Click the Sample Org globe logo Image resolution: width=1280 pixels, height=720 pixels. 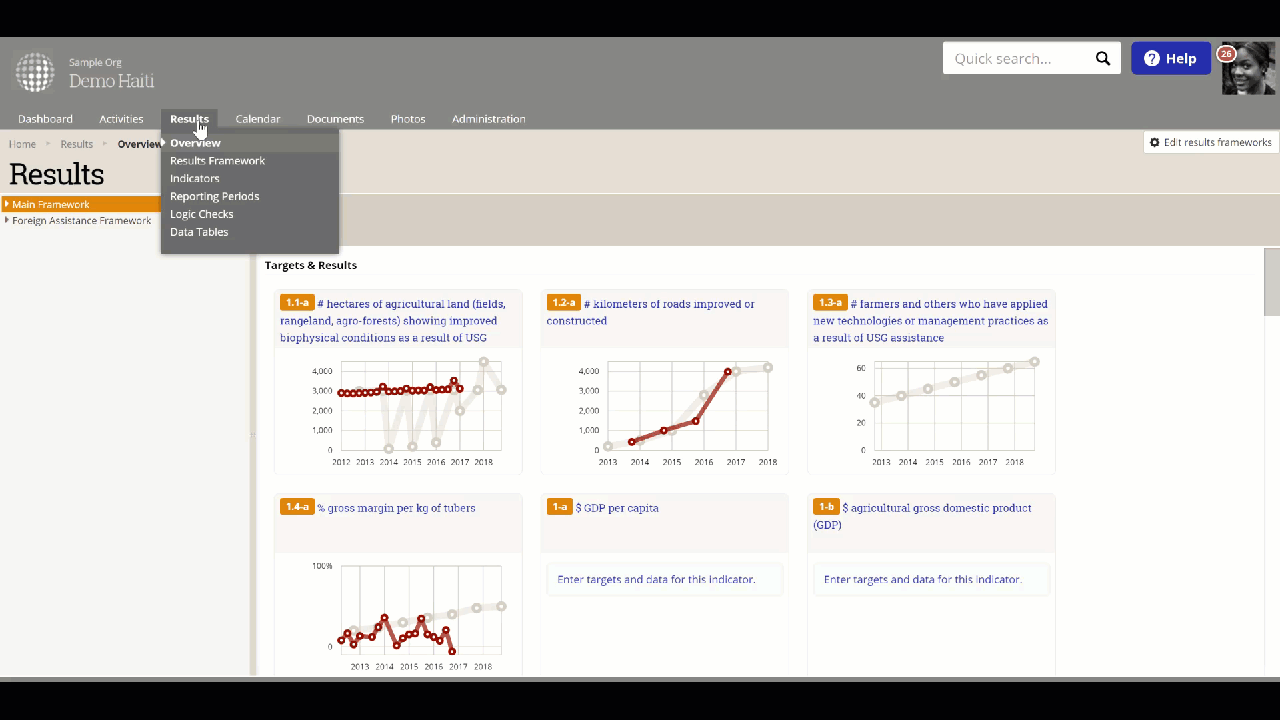[35, 72]
